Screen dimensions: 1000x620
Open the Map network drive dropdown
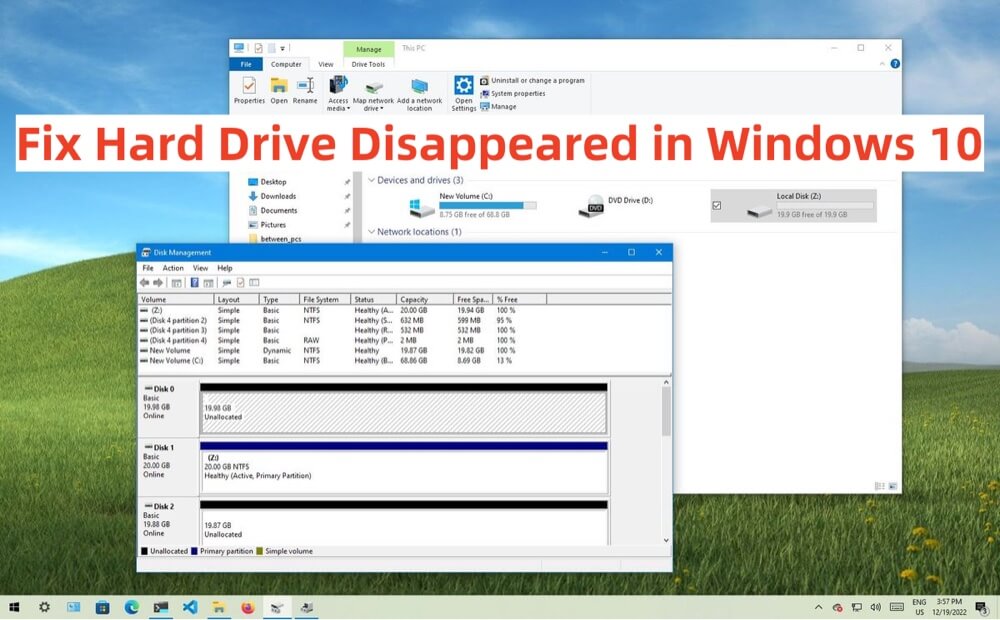373,94
